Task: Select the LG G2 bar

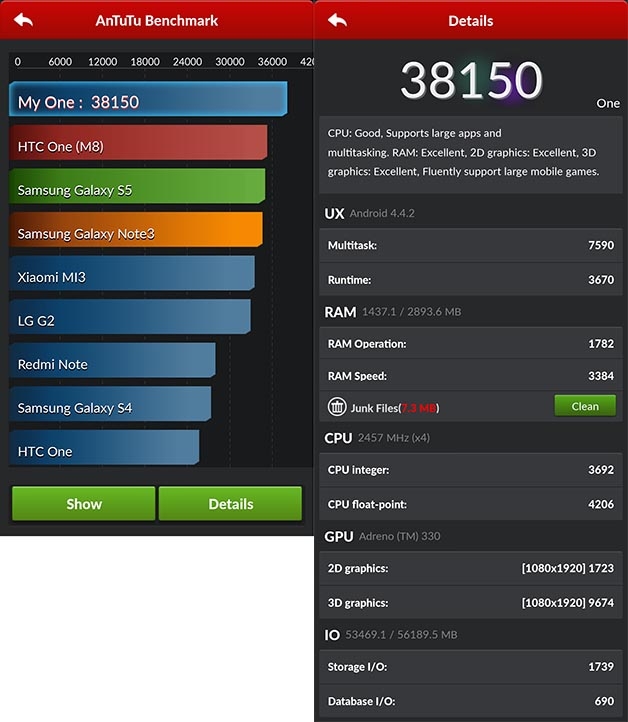Action: tap(130, 317)
